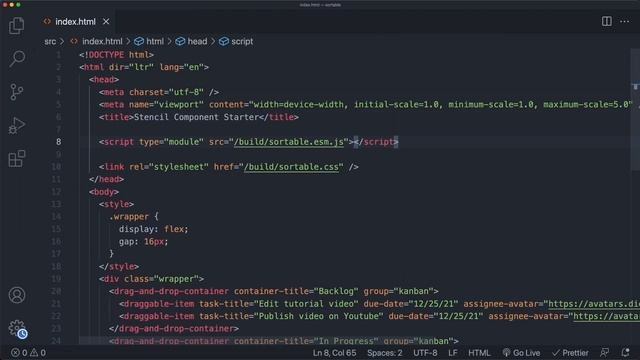
Task: Click the <!DOCTYPE html> line
Action: pos(116,55)
